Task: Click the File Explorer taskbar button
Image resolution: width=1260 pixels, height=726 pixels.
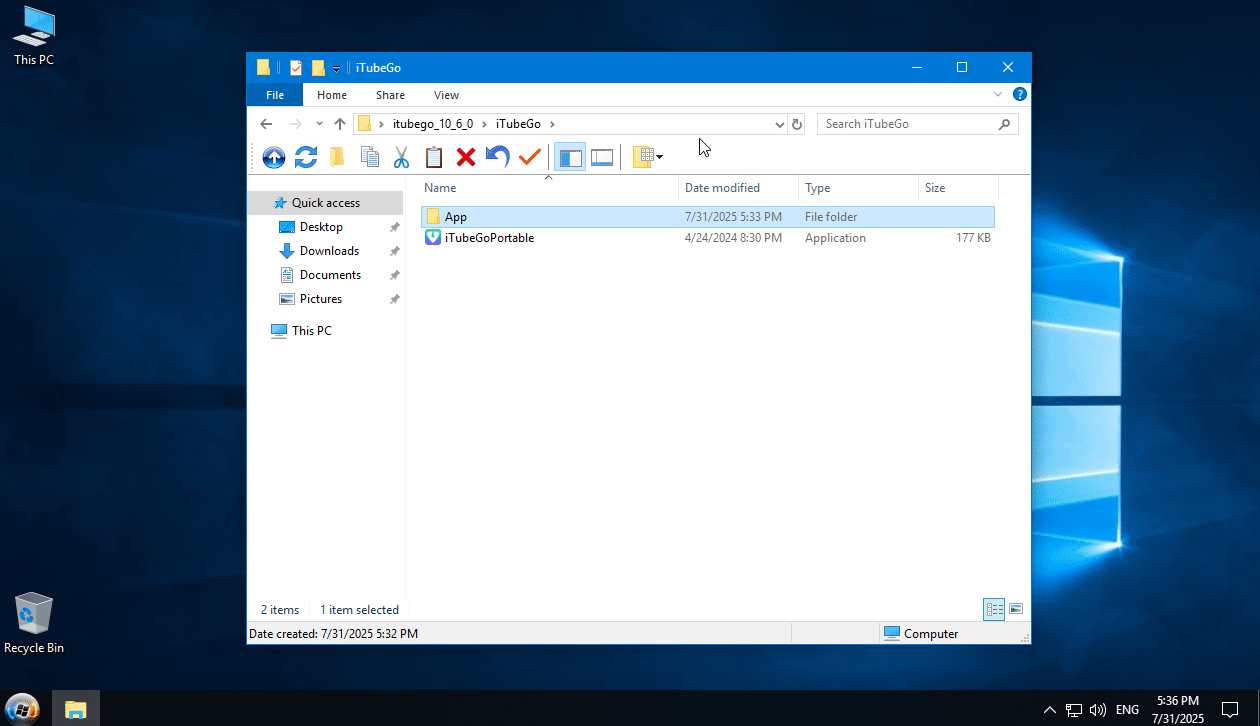Action: (76, 709)
